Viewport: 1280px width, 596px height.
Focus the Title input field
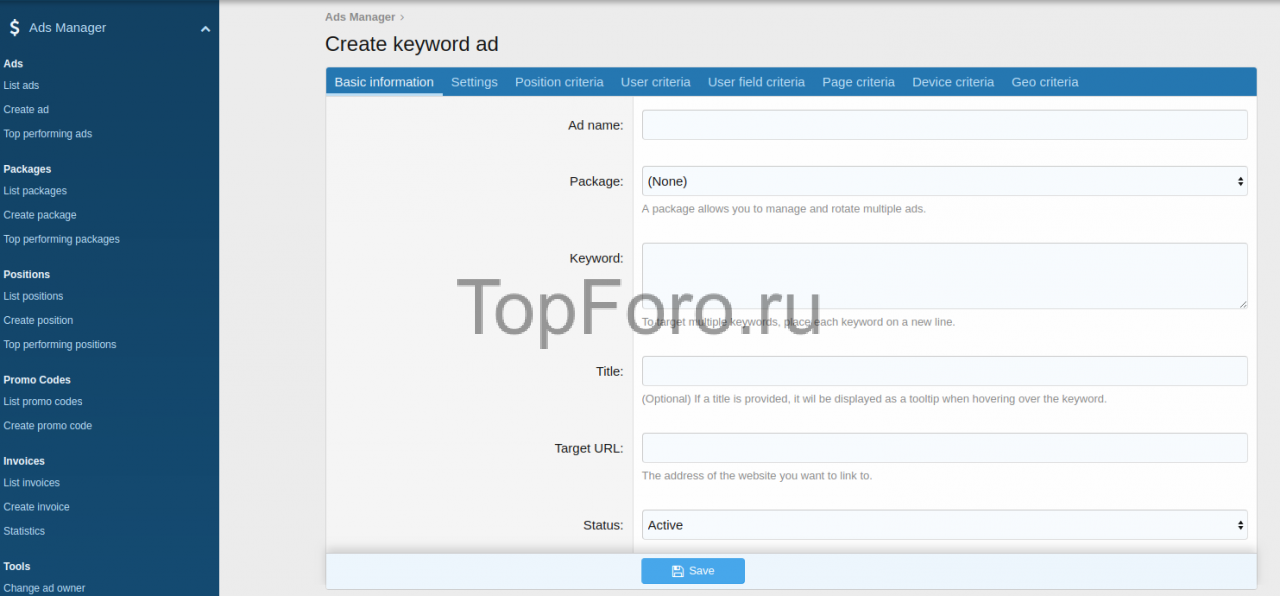944,371
